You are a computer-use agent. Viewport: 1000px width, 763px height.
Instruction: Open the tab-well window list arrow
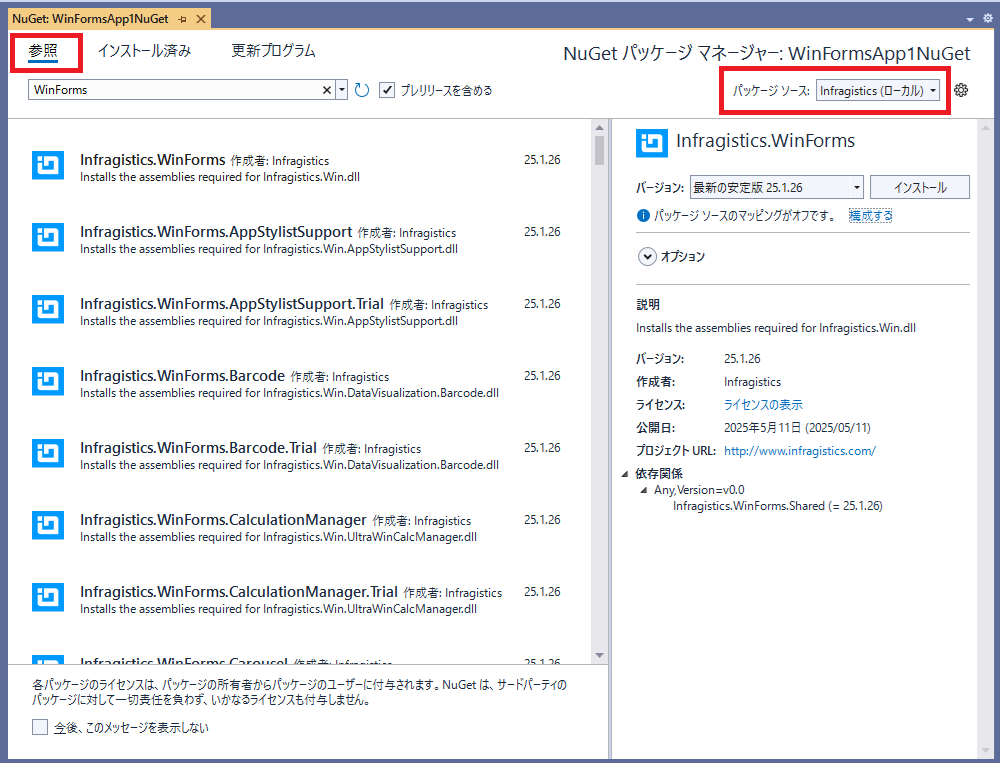[x=969, y=19]
